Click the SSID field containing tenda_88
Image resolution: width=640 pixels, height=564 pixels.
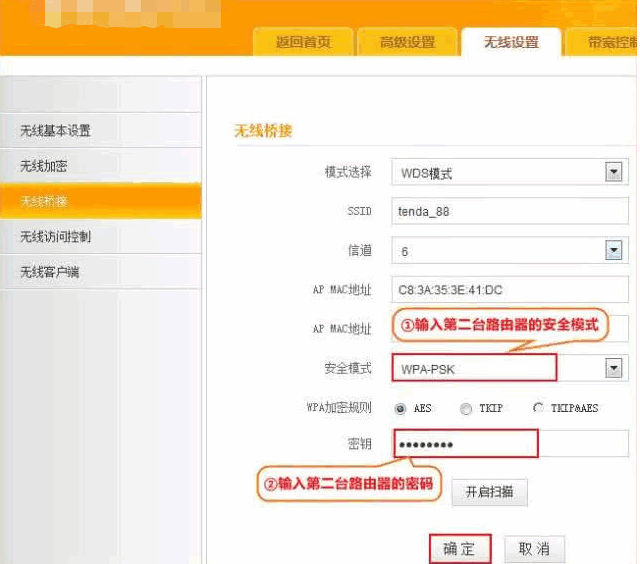508,212
